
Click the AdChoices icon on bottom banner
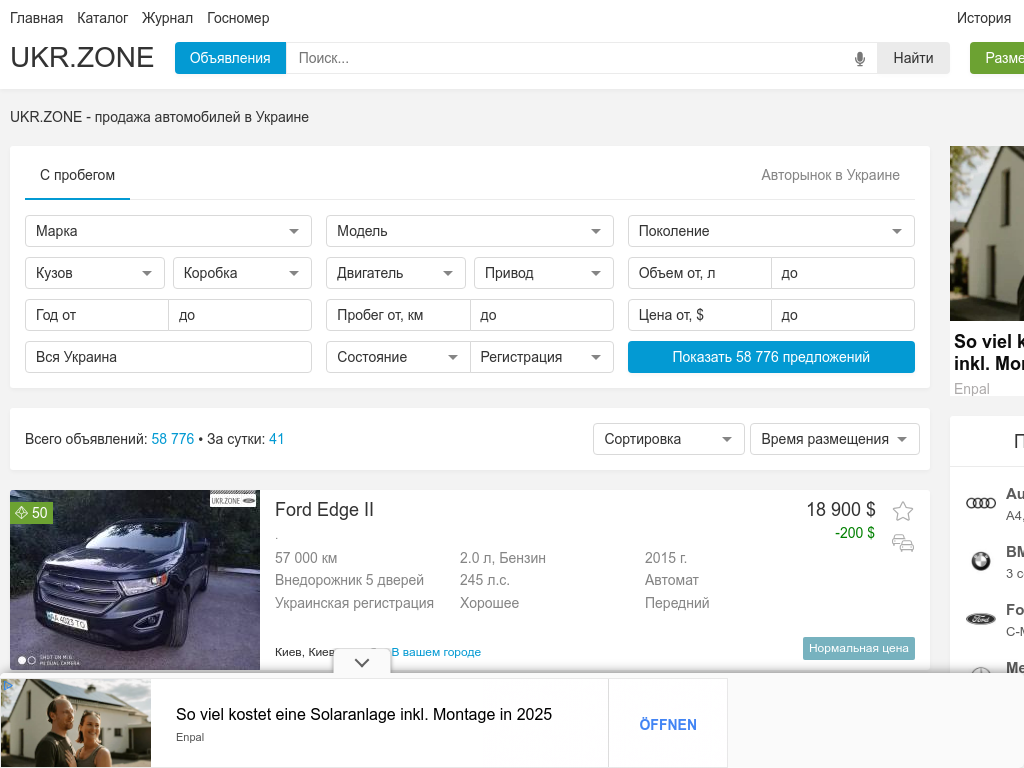coord(7,686)
